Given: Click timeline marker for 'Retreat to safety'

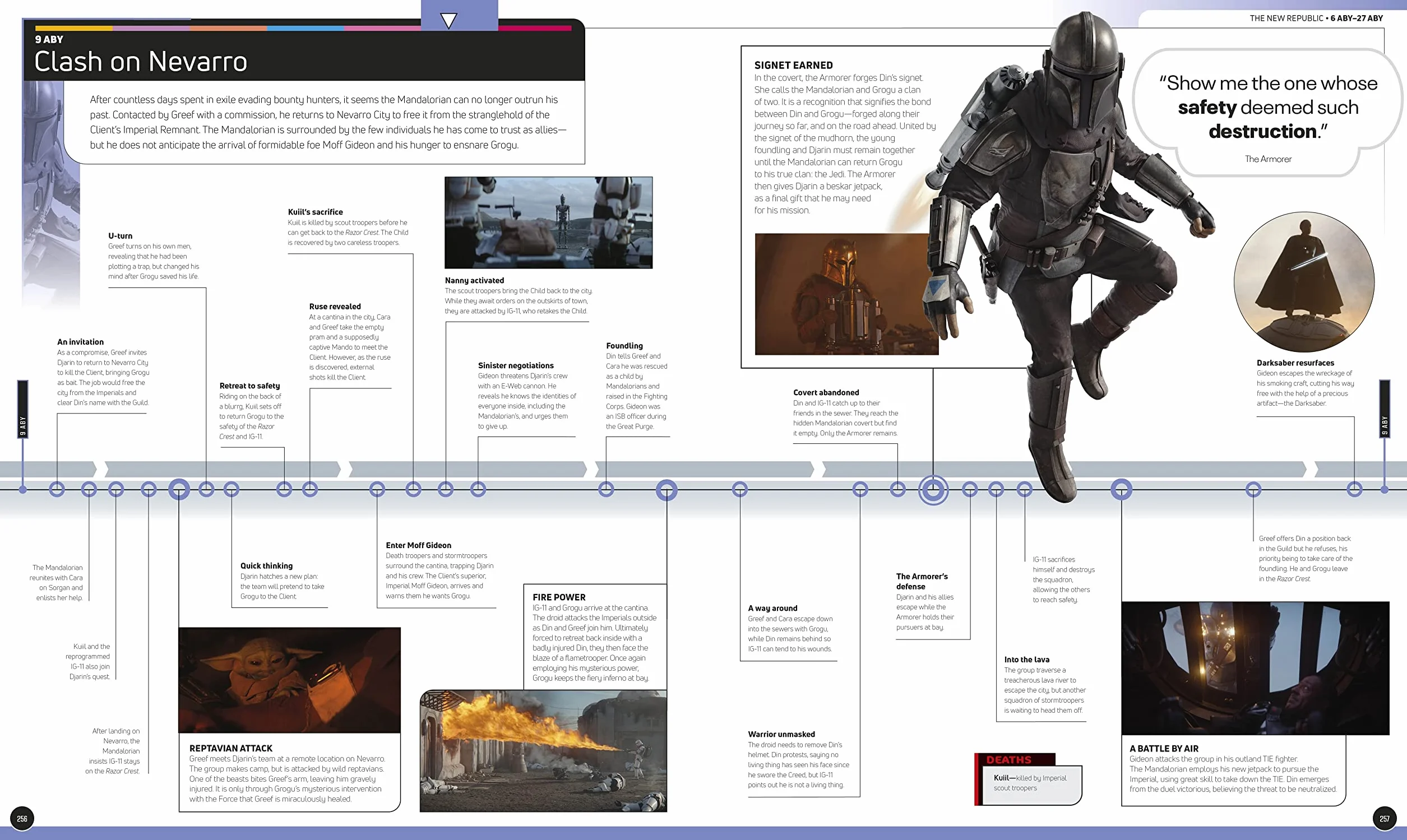Looking at the screenshot, I should pos(284,489).
